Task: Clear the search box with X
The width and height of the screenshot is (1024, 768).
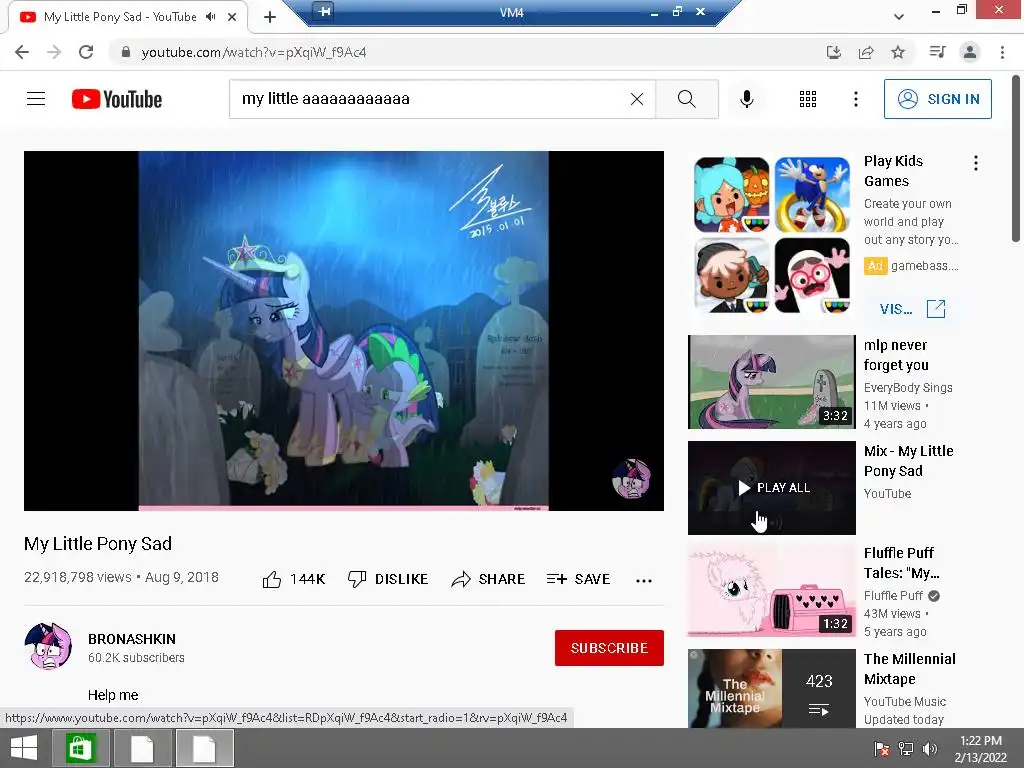Action: (637, 99)
